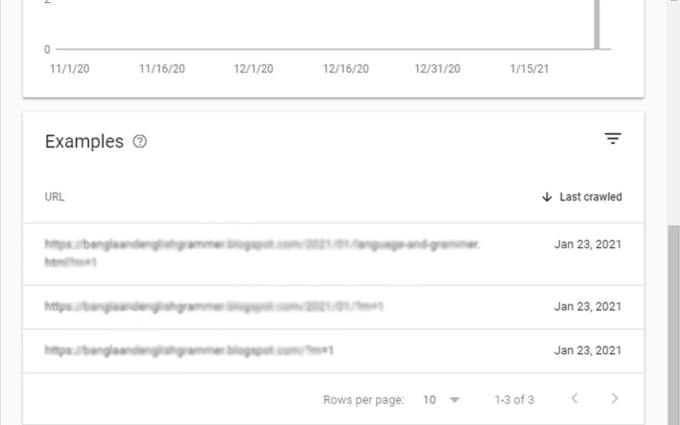Click the second row's Jan 23, 2021 date
The image size is (680, 425).
pos(588,307)
